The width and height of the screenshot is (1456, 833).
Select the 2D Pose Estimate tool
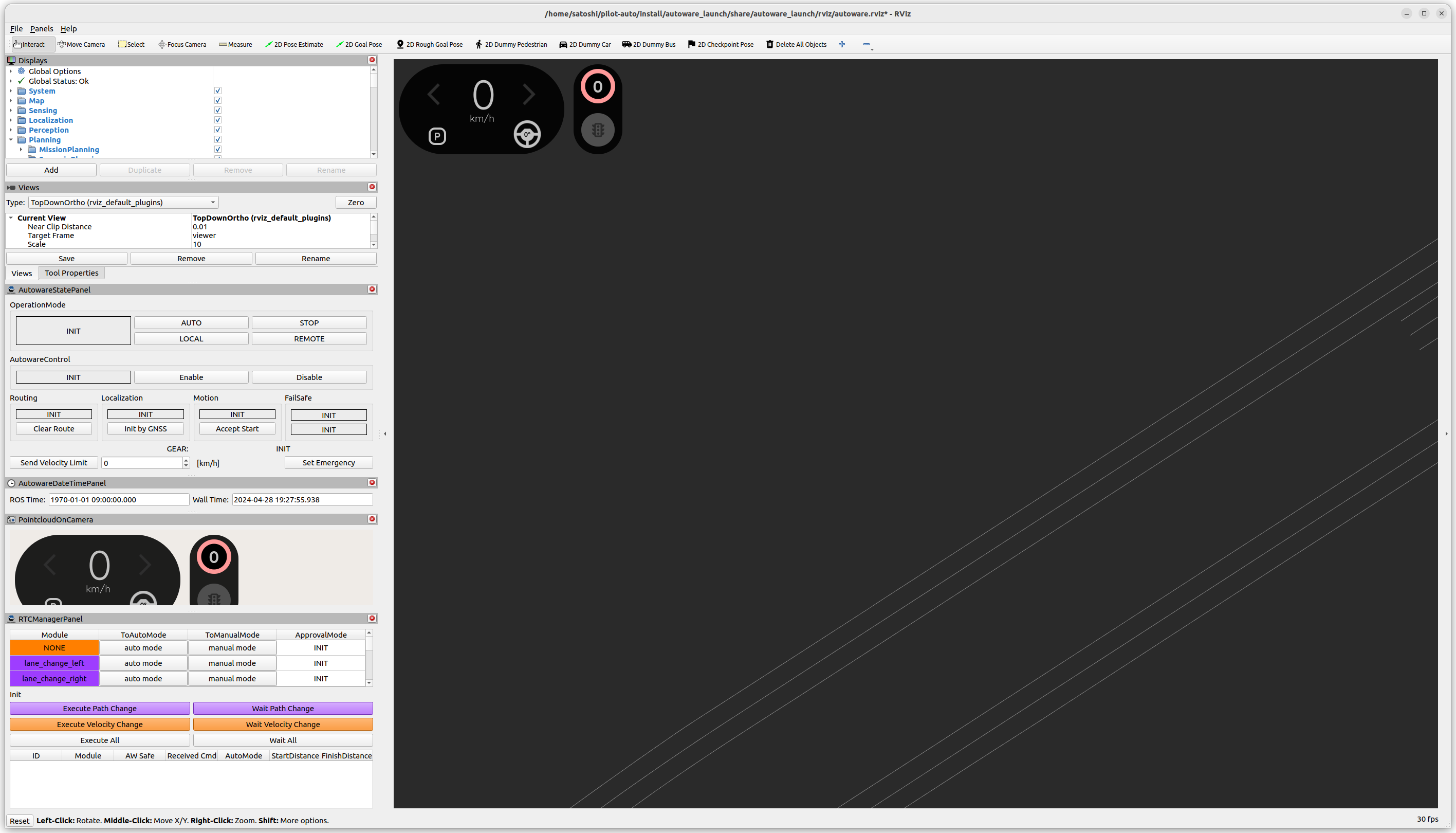[x=294, y=44]
